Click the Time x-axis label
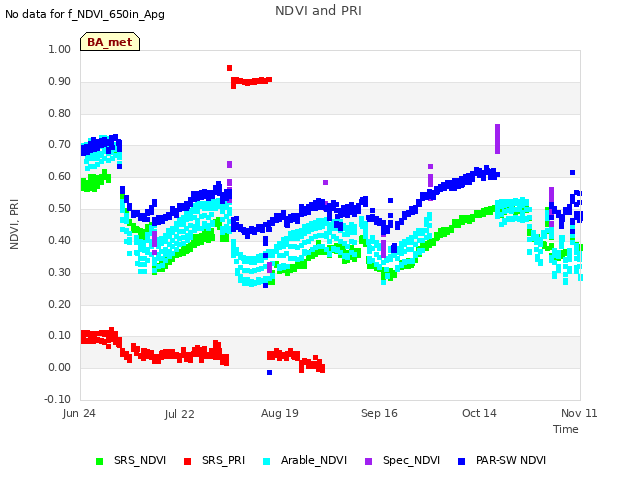Screen dimensions: 640x480 [566, 429]
